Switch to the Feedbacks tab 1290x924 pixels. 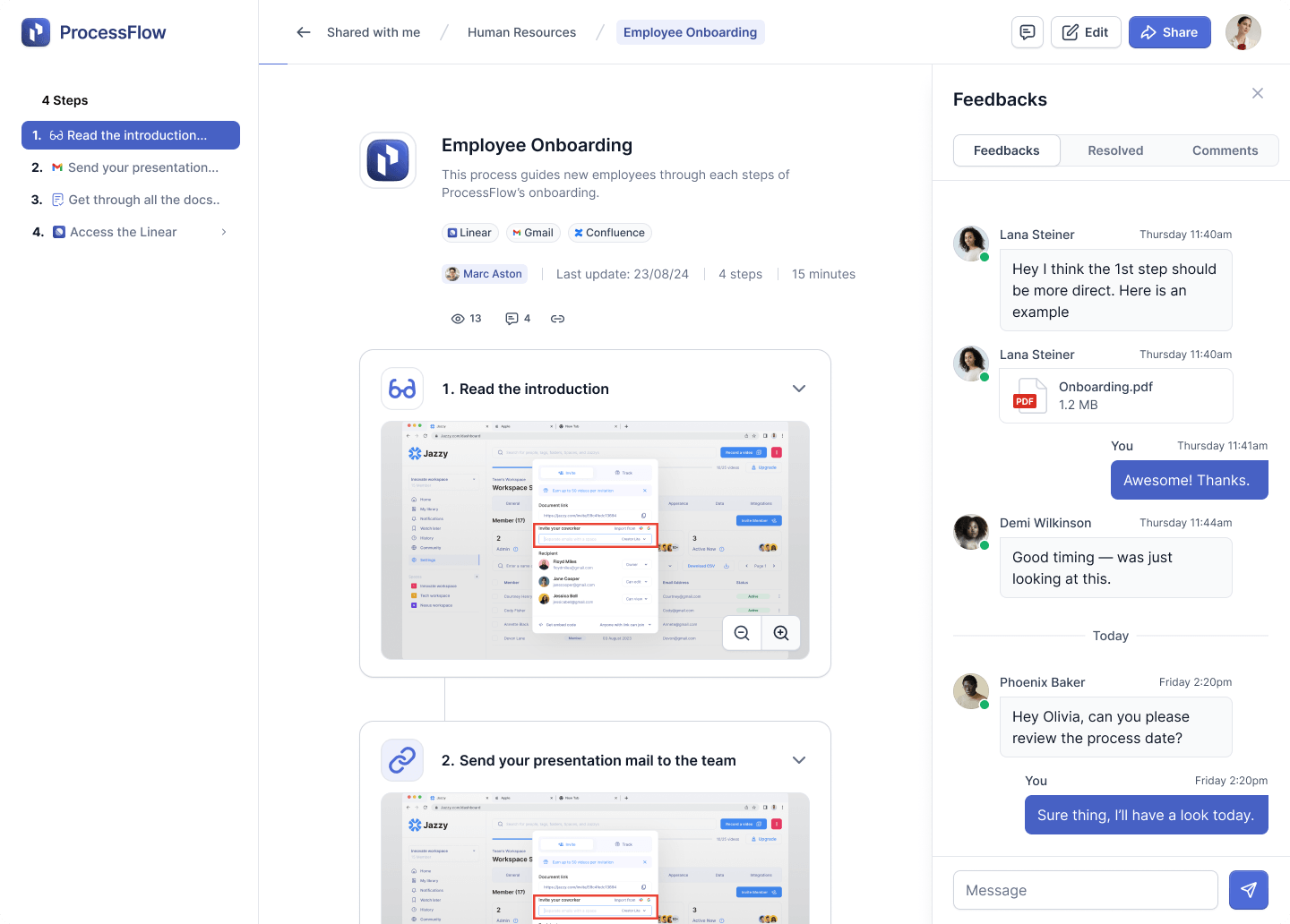coord(1007,150)
